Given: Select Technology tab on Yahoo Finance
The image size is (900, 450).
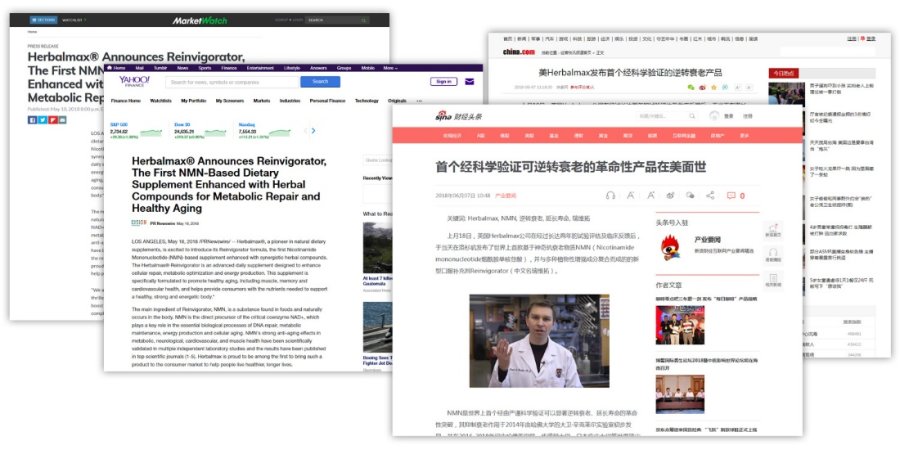Looking at the screenshot, I should coord(367,100).
